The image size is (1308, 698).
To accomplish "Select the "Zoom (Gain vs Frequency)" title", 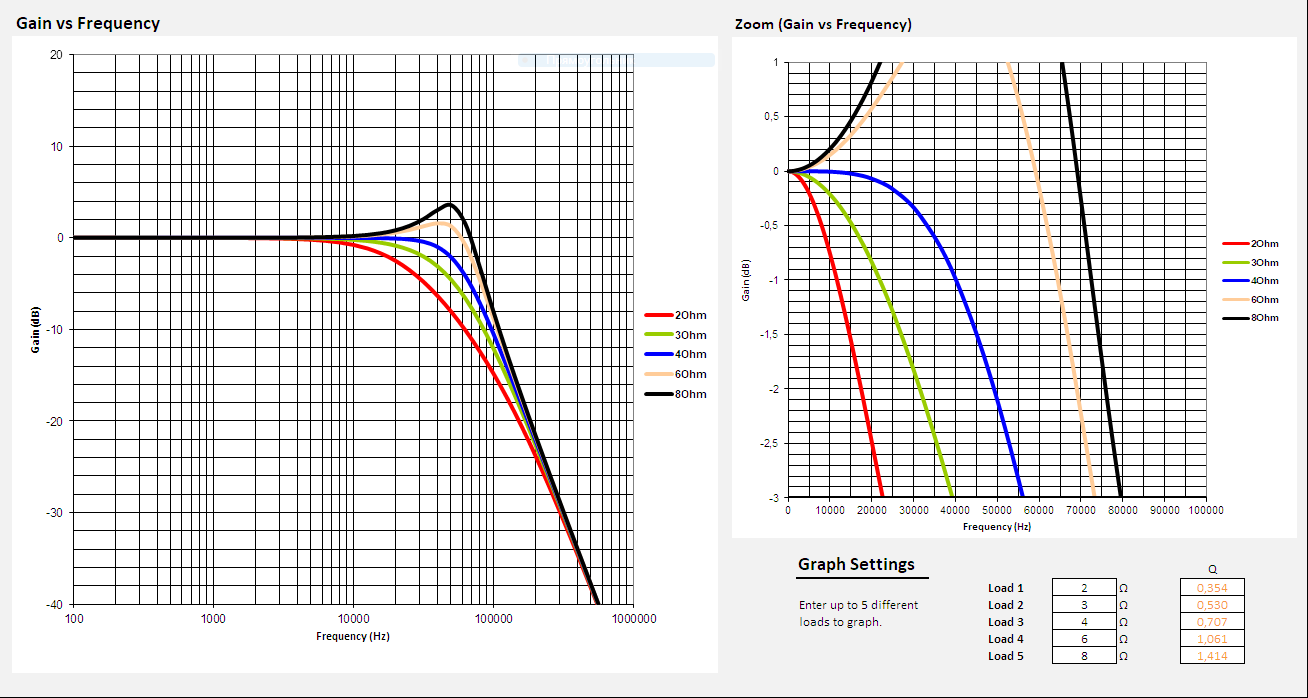I will tap(822, 24).
